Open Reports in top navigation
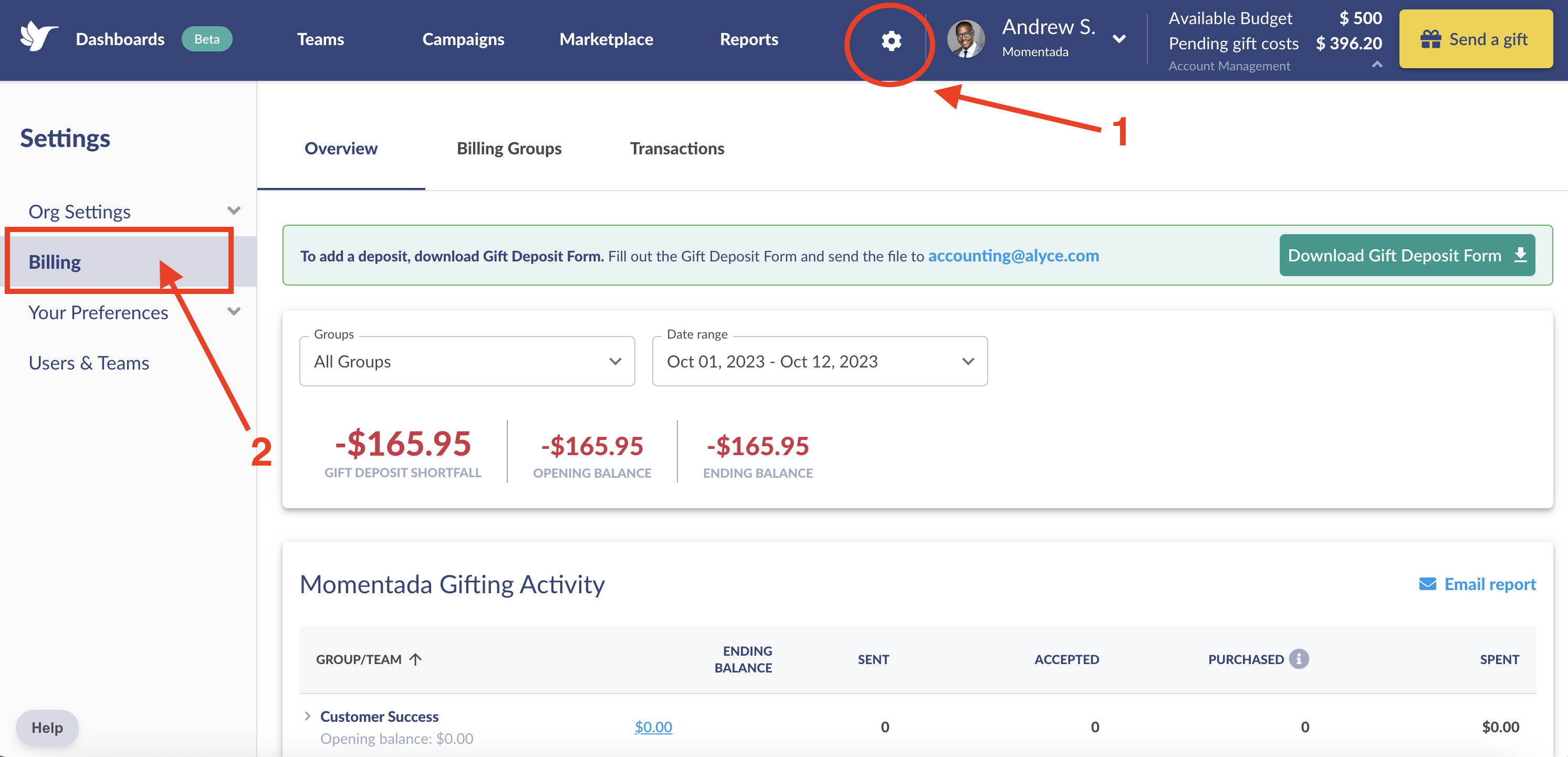Screen dimensions: 1568x757 click(x=749, y=39)
